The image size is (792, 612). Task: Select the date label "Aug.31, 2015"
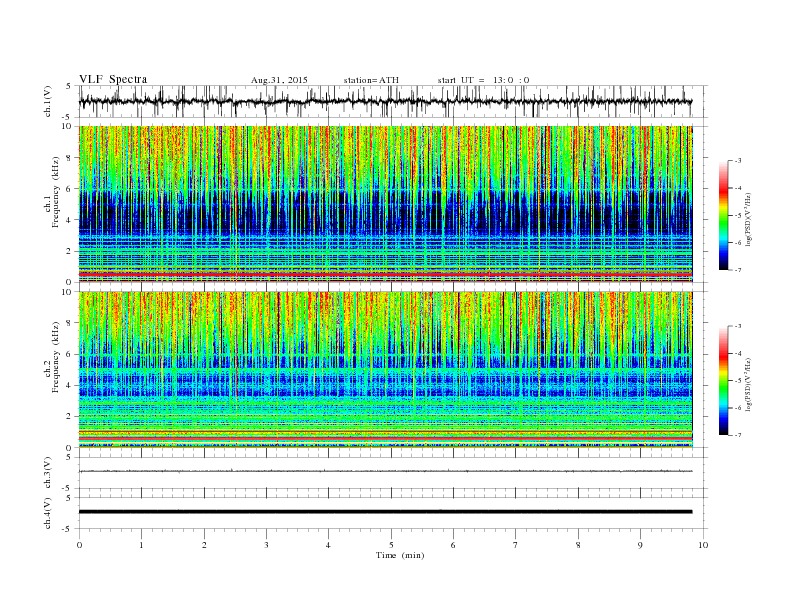(x=279, y=80)
